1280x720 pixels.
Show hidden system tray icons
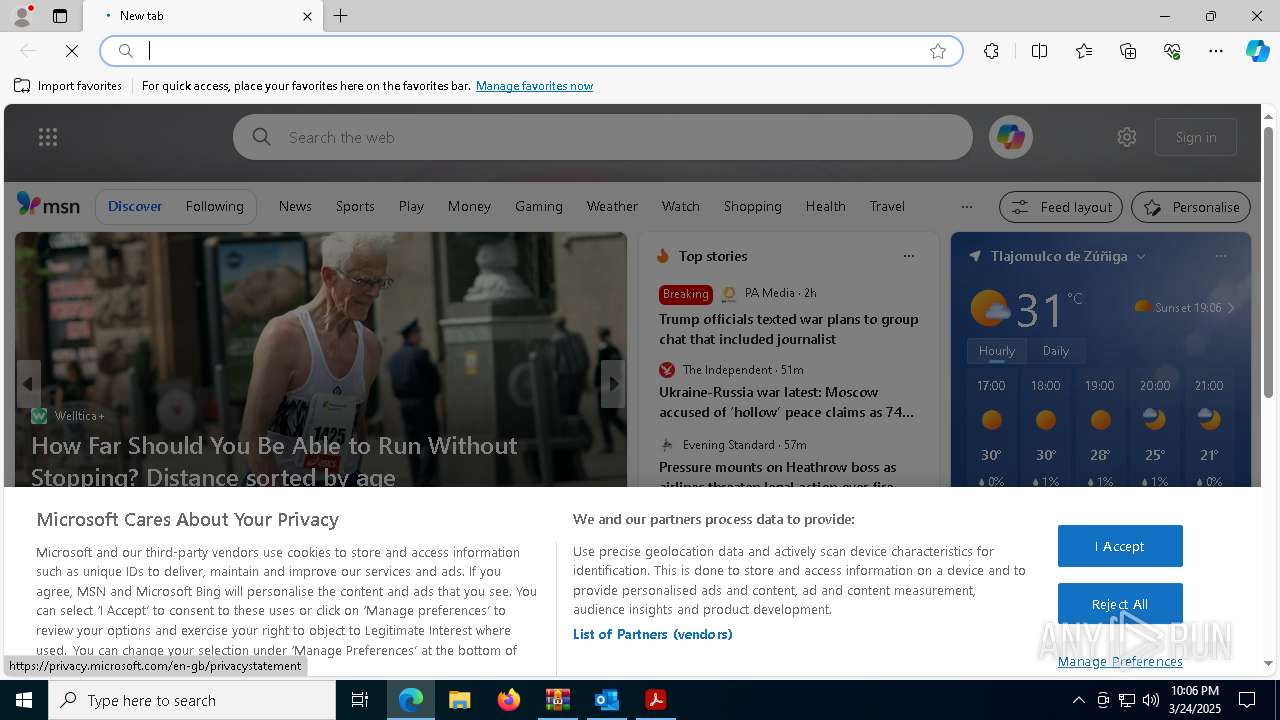click(x=1078, y=700)
